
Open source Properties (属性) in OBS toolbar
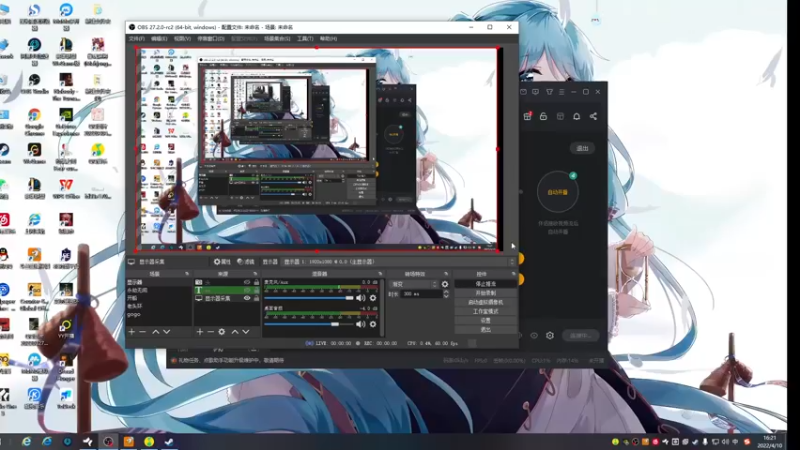(x=221, y=262)
